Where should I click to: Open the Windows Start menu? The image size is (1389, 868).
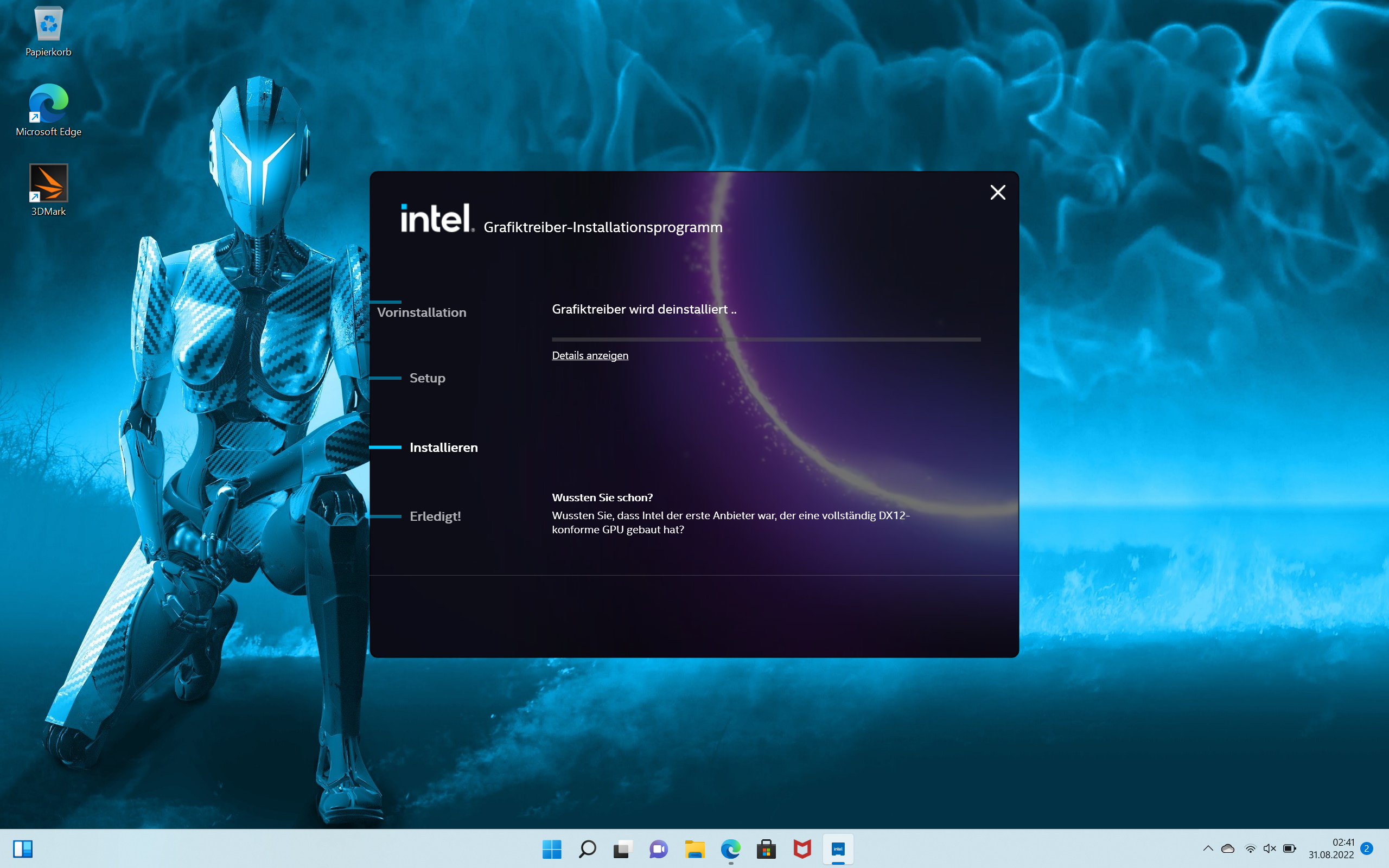552,848
